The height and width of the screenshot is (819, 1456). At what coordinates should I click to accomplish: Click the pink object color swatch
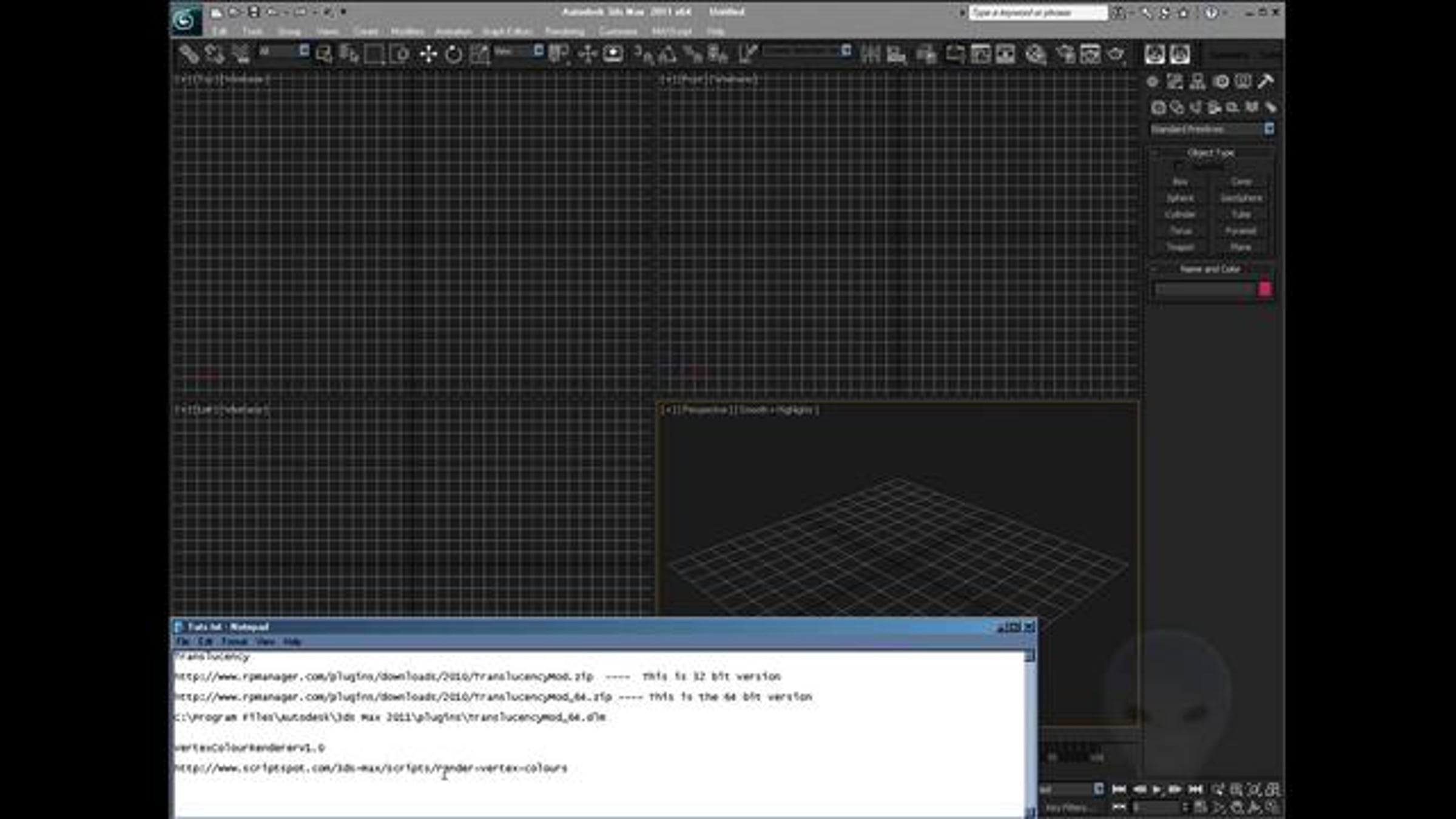tap(1265, 289)
